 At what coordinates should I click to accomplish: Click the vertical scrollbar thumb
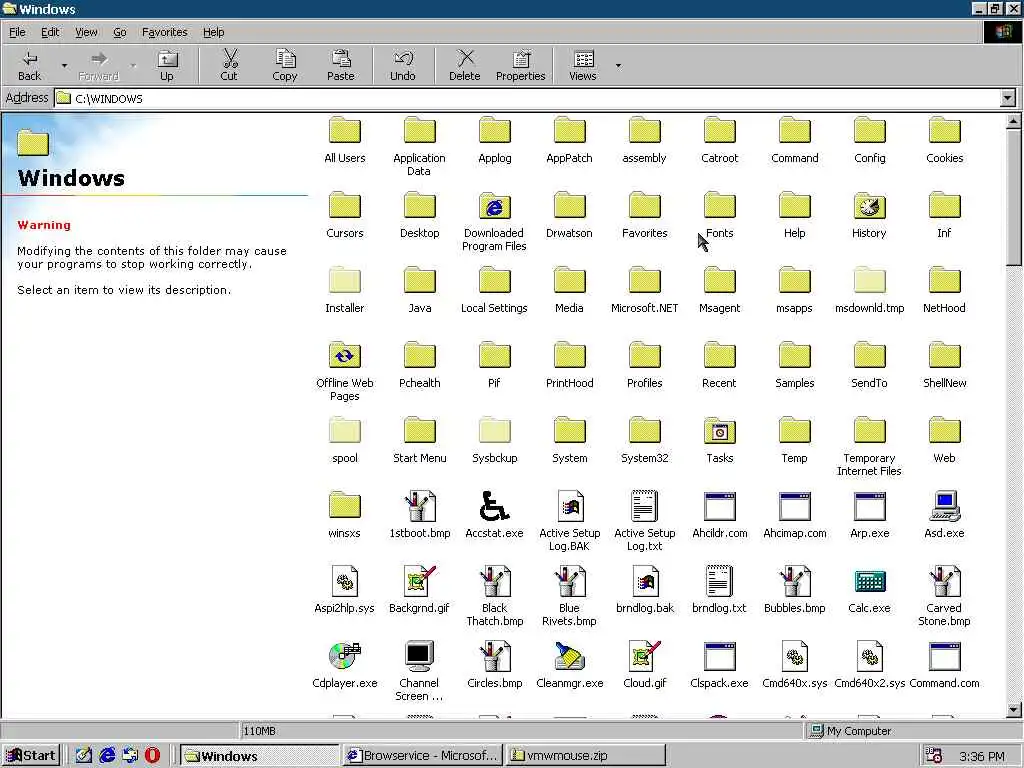point(1014,197)
